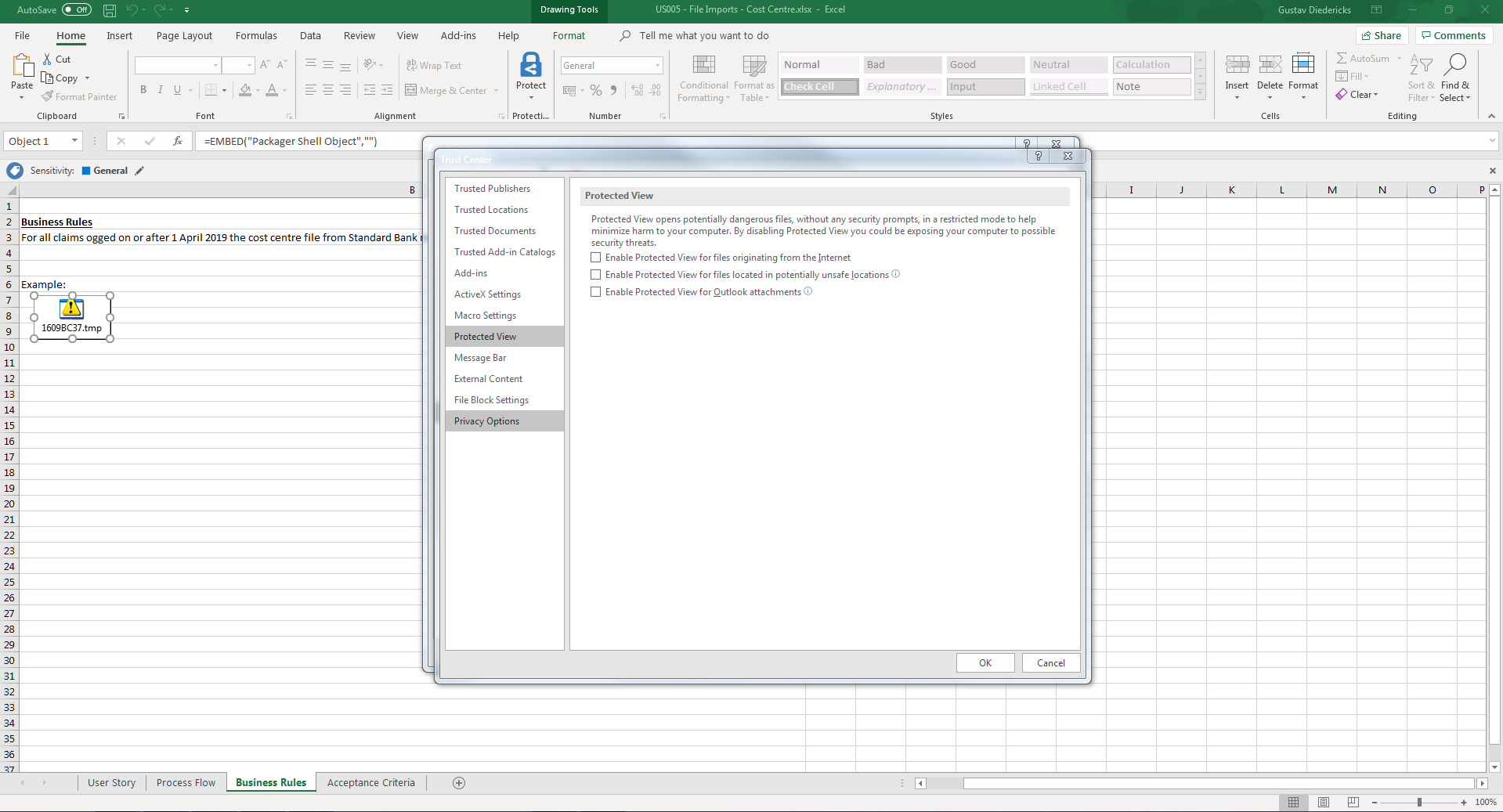Screen dimensions: 1503x812
Task: Switch to Page Layout view icon
Action: pos(1324,803)
